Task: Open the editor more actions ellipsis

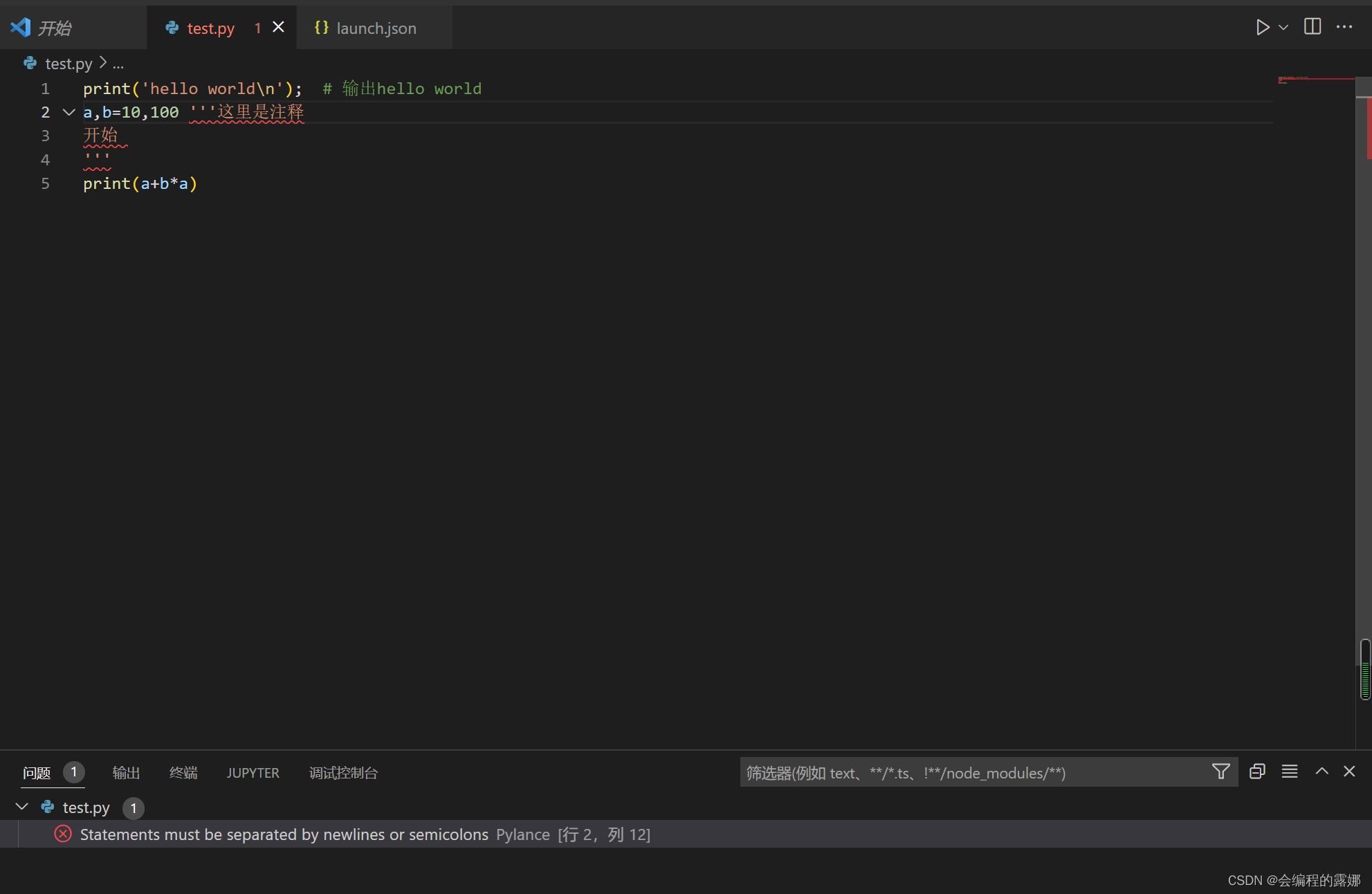Action: pyautogui.click(x=1344, y=27)
